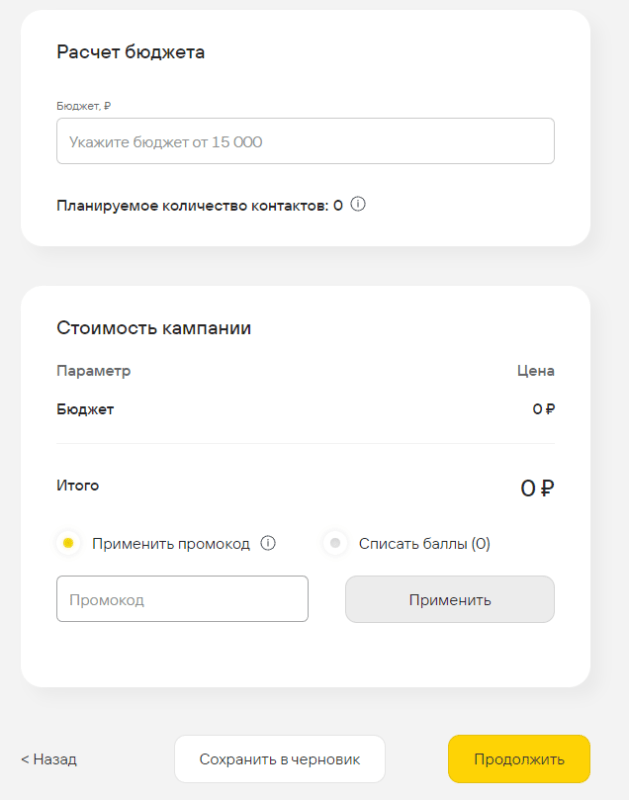Select the Списать баллы (0) radio button
Image resolution: width=629 pixels, height=800 pixels.
pos(335,544)
